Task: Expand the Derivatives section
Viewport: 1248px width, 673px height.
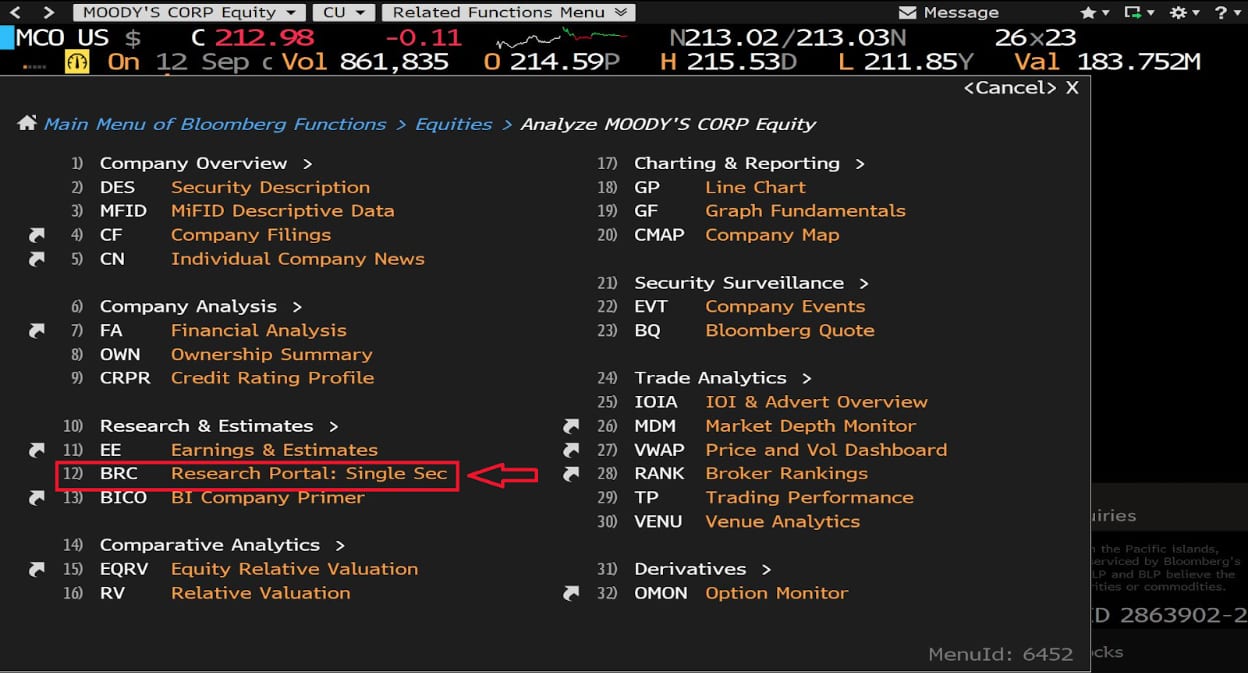Action: tap(702, 569)
